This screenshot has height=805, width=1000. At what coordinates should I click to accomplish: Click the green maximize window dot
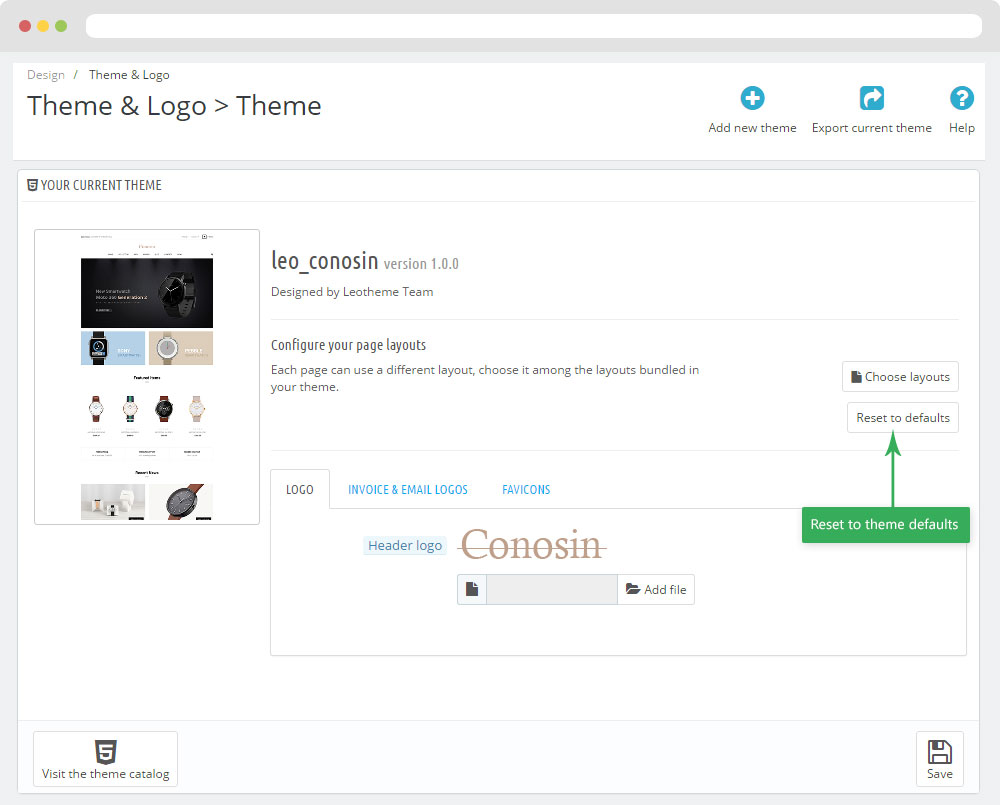61,26
